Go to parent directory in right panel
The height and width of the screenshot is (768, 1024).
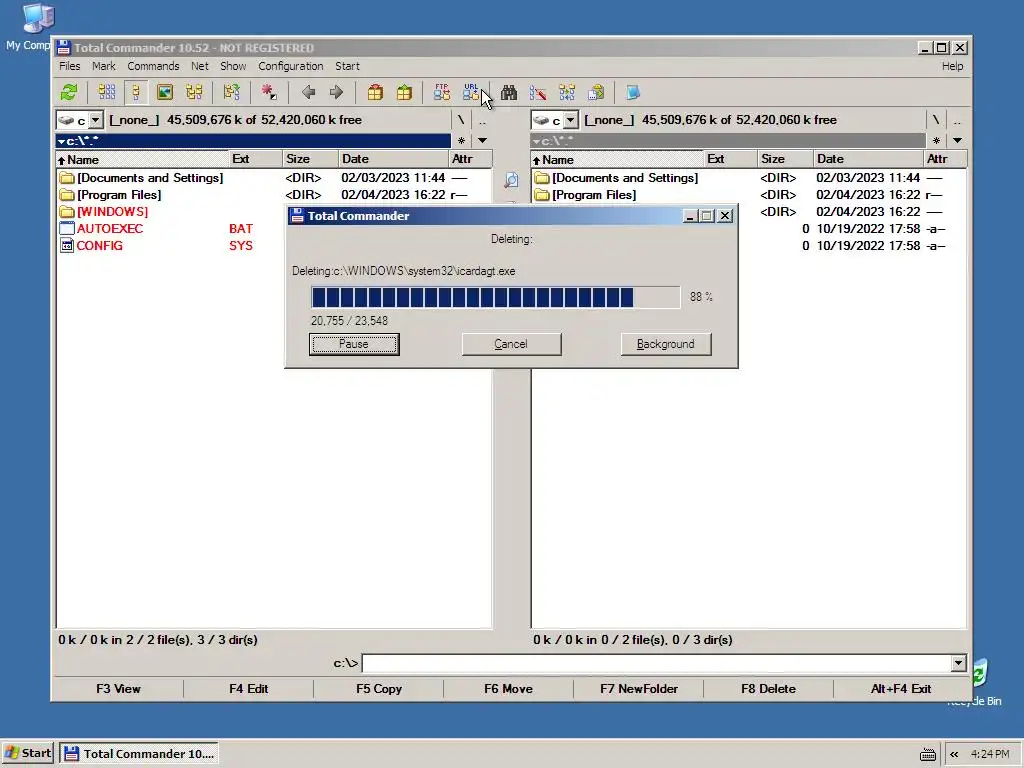957,120
